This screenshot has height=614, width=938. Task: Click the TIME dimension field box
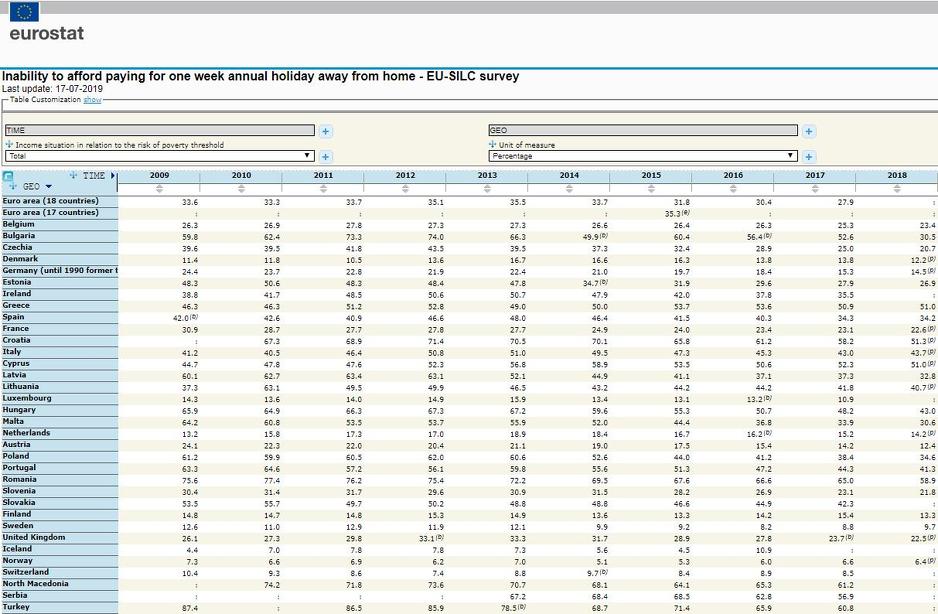pos(159,130)
